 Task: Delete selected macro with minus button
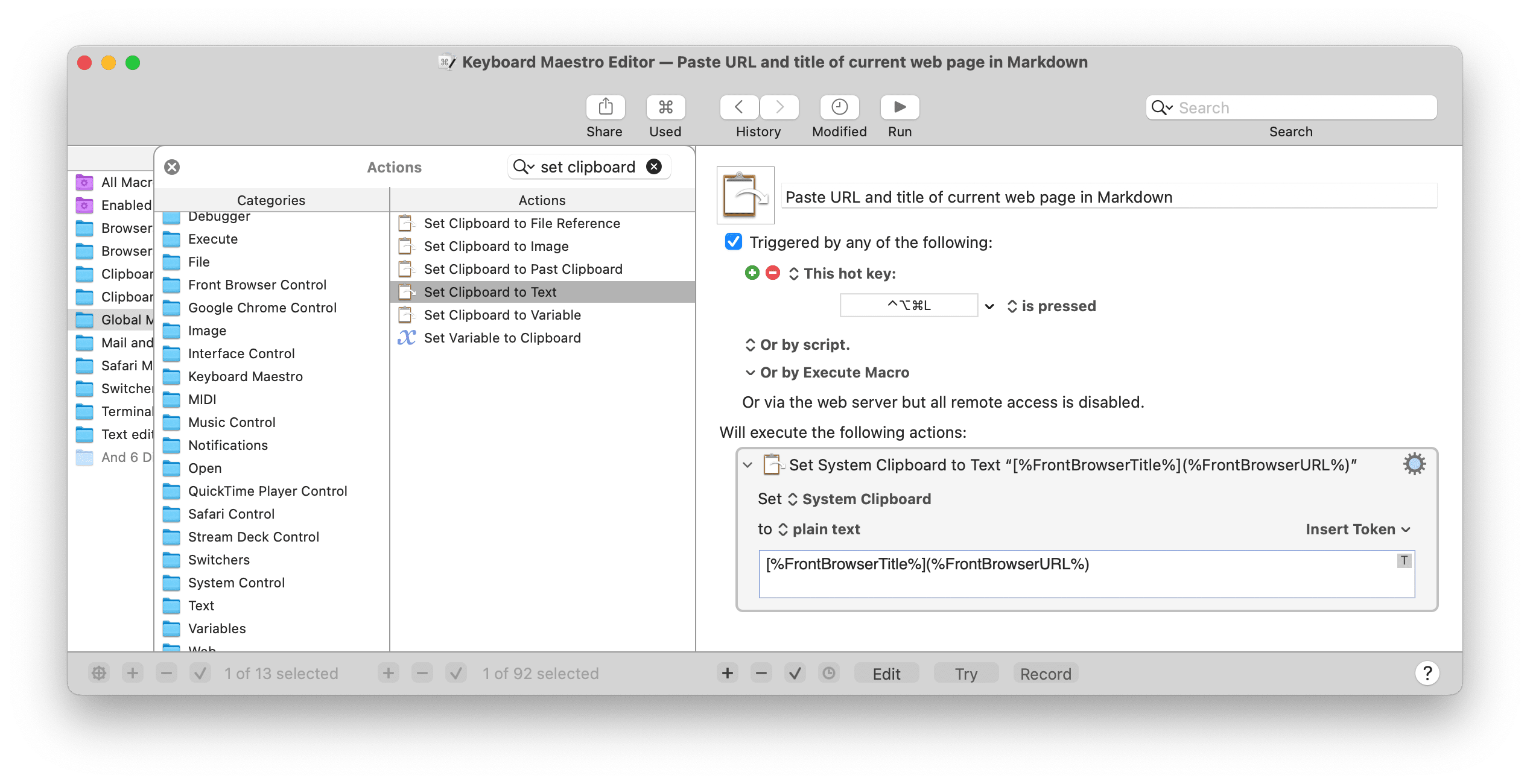click(422, 673)
